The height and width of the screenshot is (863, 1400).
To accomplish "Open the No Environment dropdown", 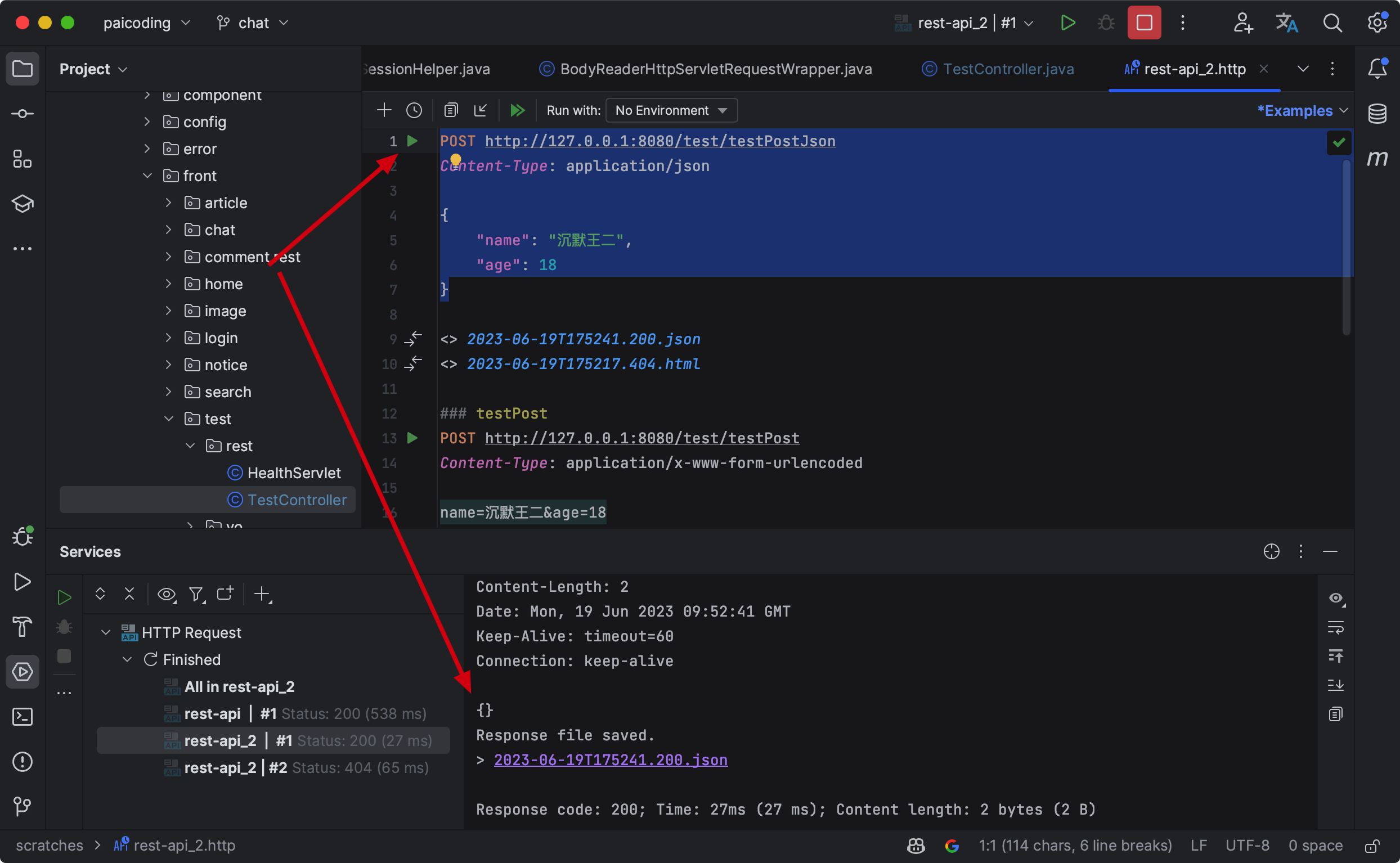I will point(671,110).
